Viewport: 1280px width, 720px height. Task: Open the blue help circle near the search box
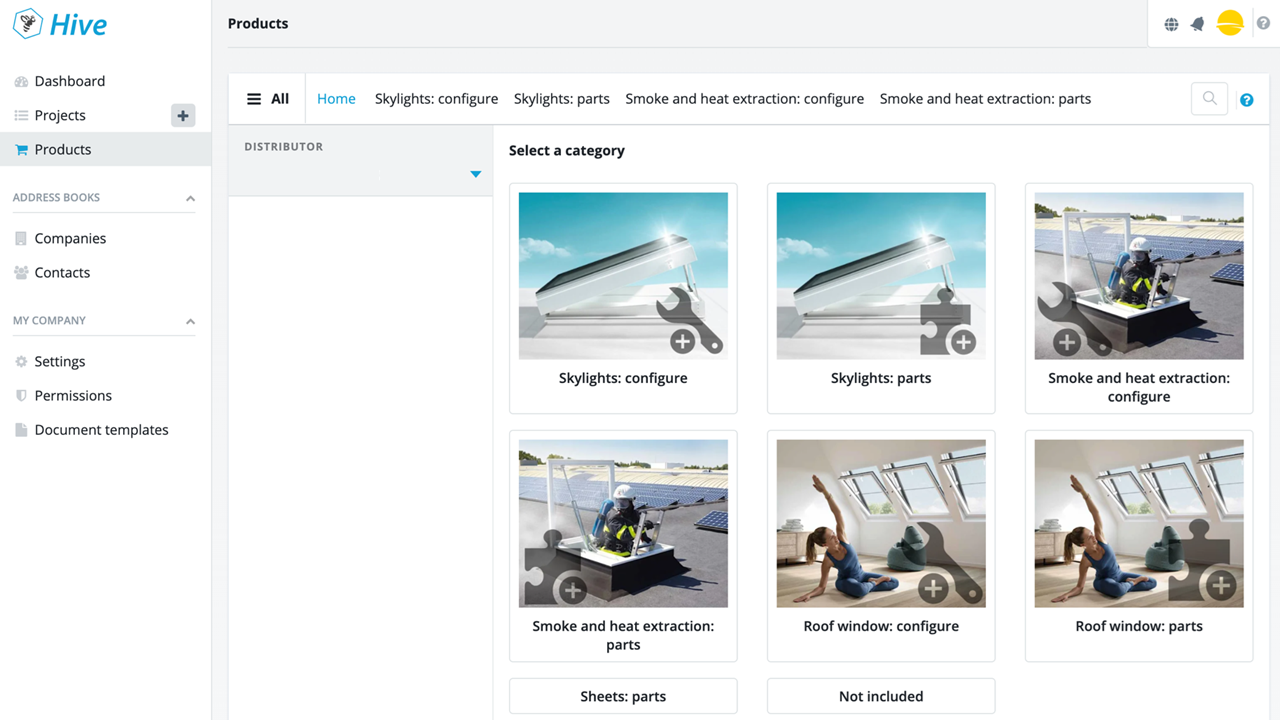pyautogui.click(x=1246, y=99)
